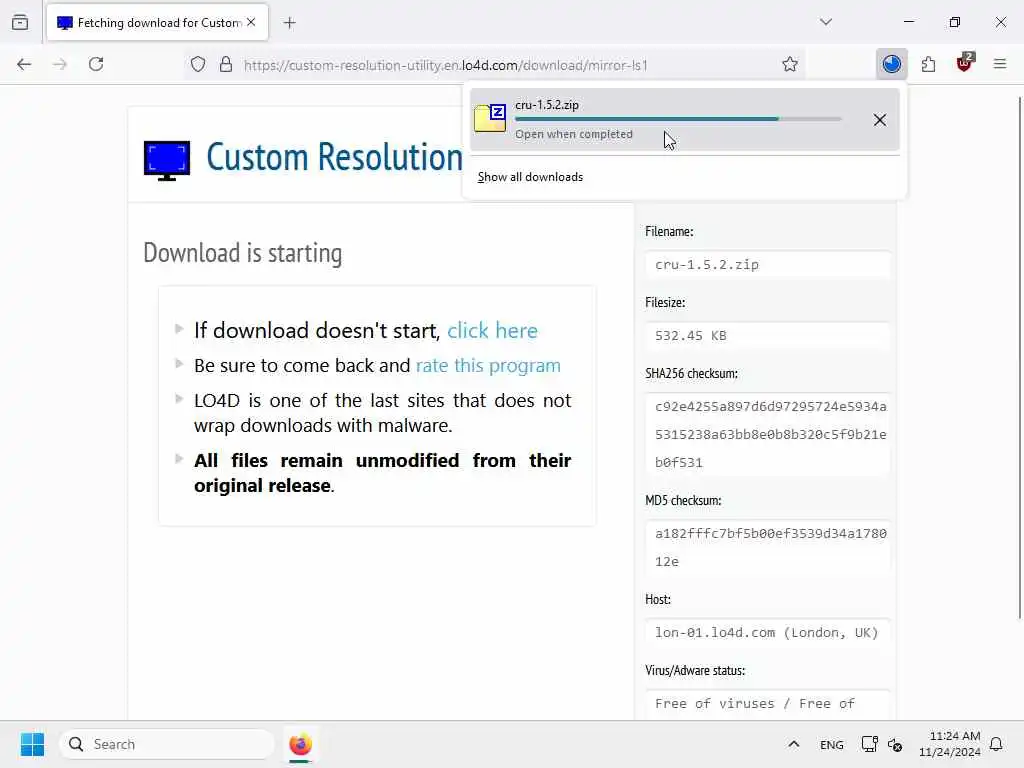
Task: Open the Extensions puzzle icon
Action: tap(929, 64)
